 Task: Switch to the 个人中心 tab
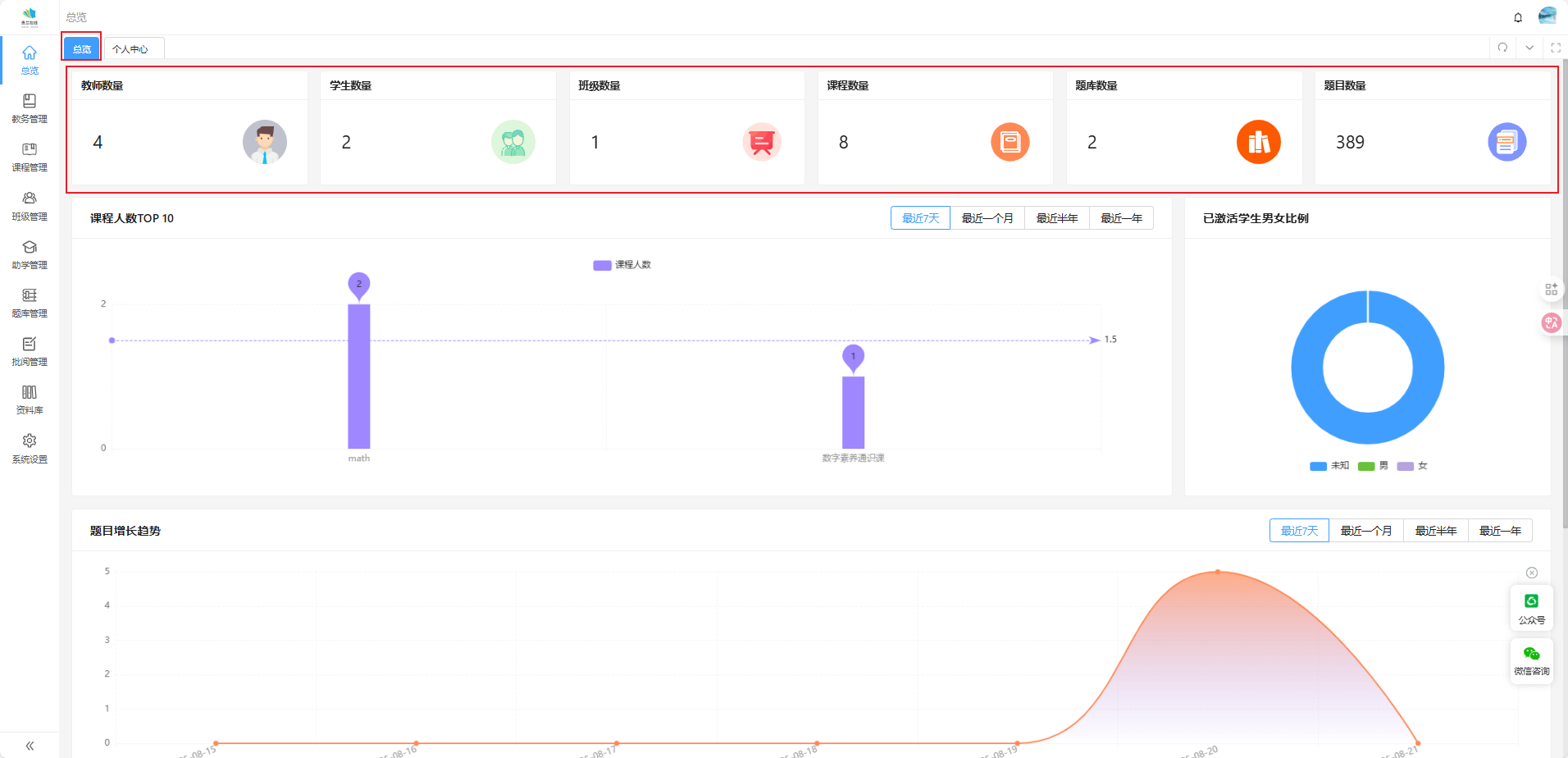(x=130, y=49)
